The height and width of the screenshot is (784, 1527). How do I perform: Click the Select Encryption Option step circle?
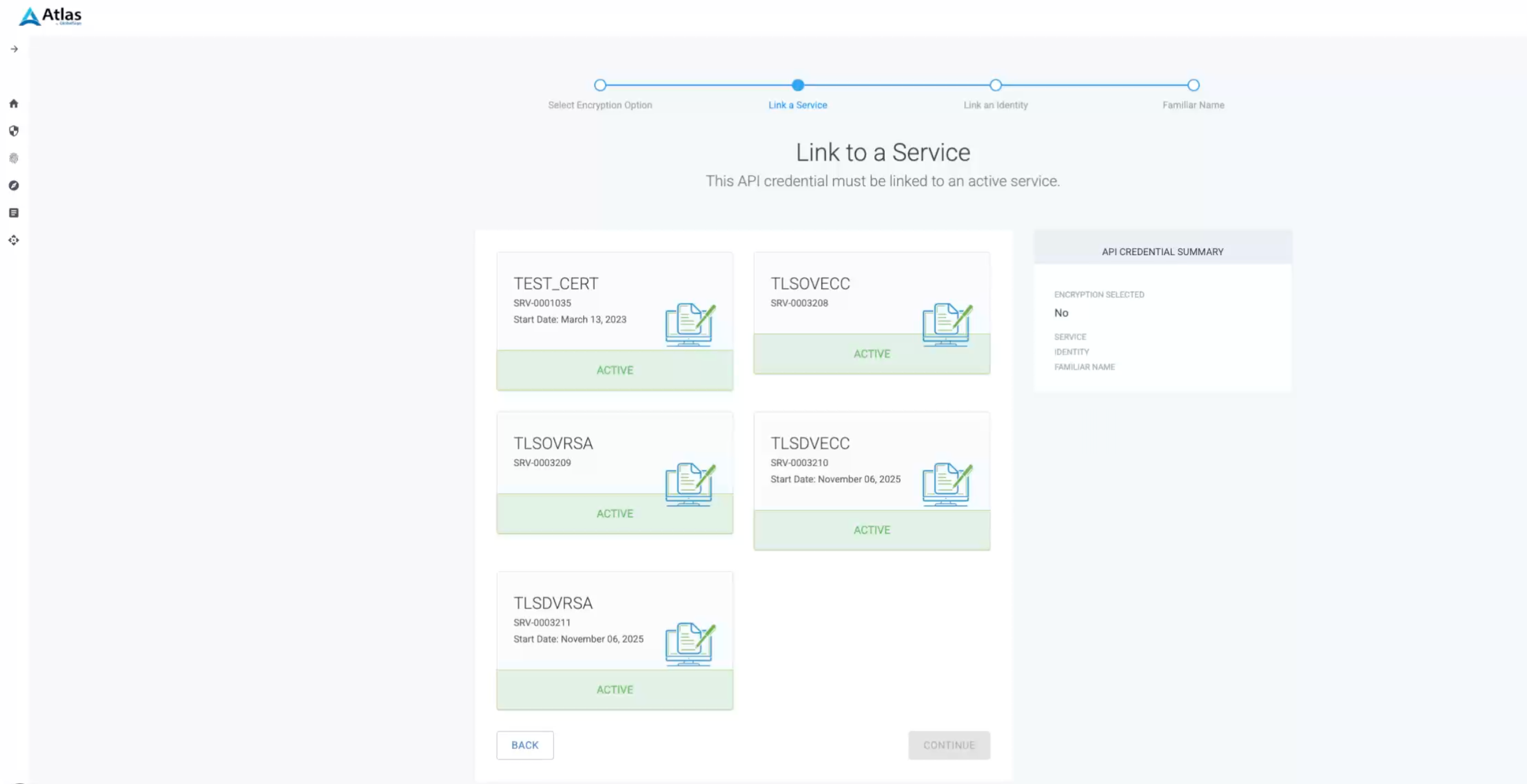(600, 85)
